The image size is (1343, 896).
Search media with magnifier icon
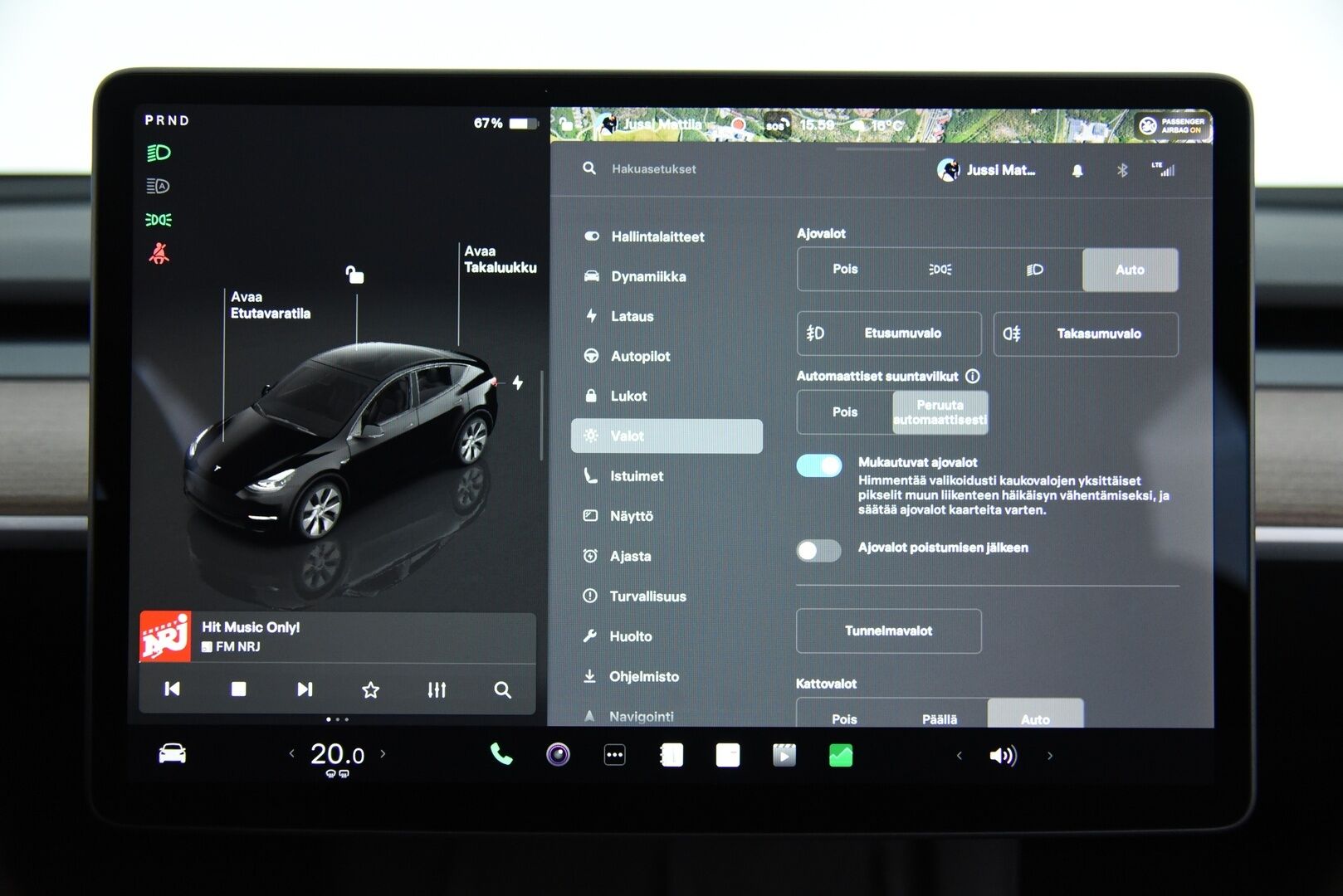(502, 689)
